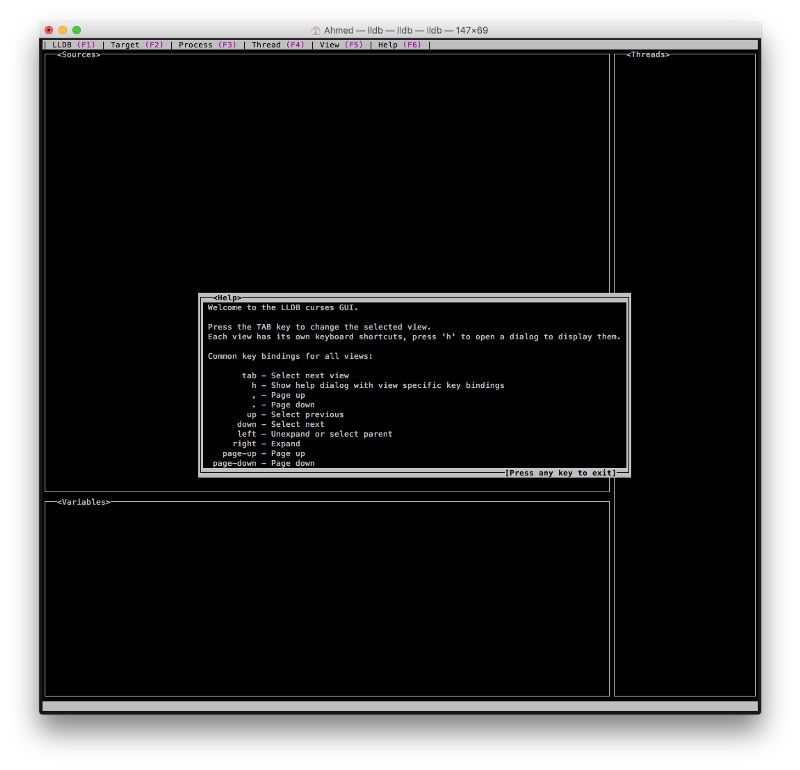Open the Target (F2) menu
800x770 pixels.
pos(137,45)
